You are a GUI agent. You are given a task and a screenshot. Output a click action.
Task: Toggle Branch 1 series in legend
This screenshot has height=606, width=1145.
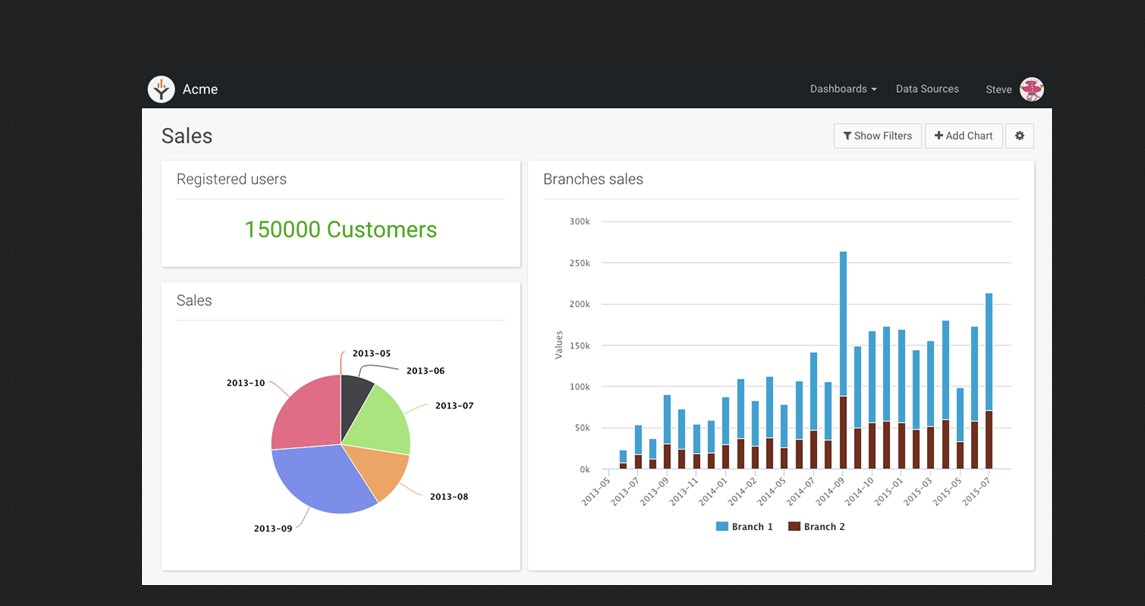744,527
